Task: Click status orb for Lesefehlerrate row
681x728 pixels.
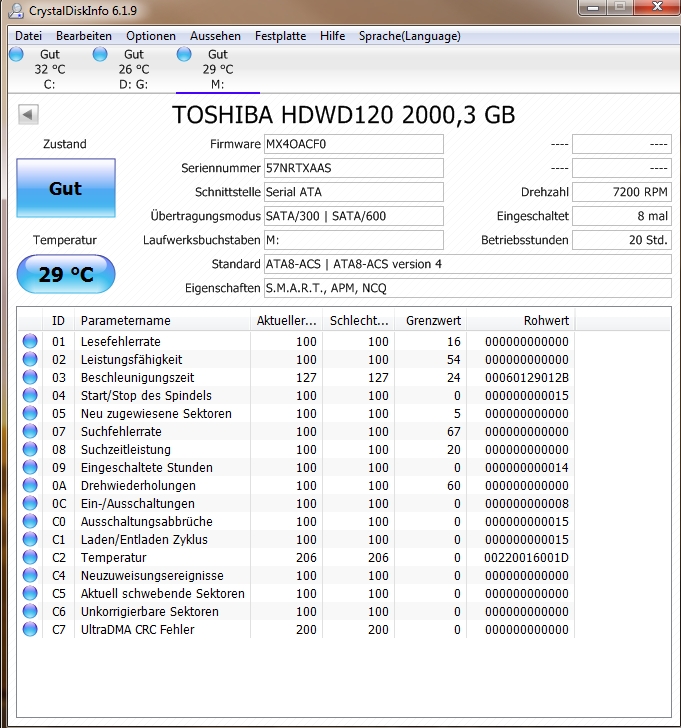Action: [x=30, y=341]
